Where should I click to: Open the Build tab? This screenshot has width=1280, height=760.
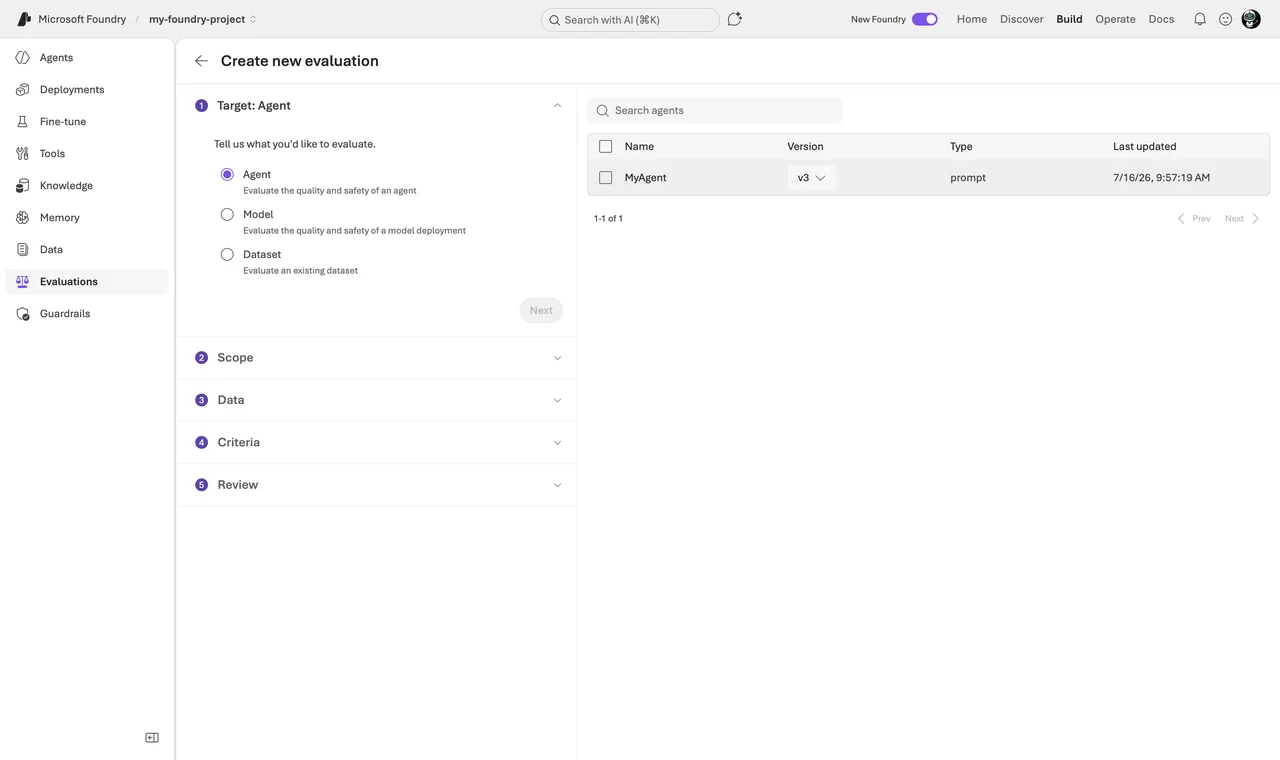pos(1069,19)
